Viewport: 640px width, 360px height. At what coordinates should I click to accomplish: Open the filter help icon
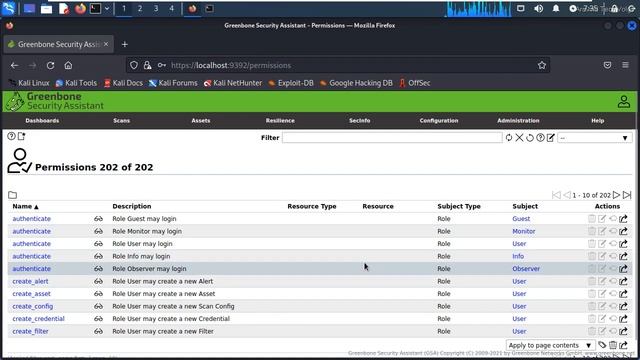[540, 138]
